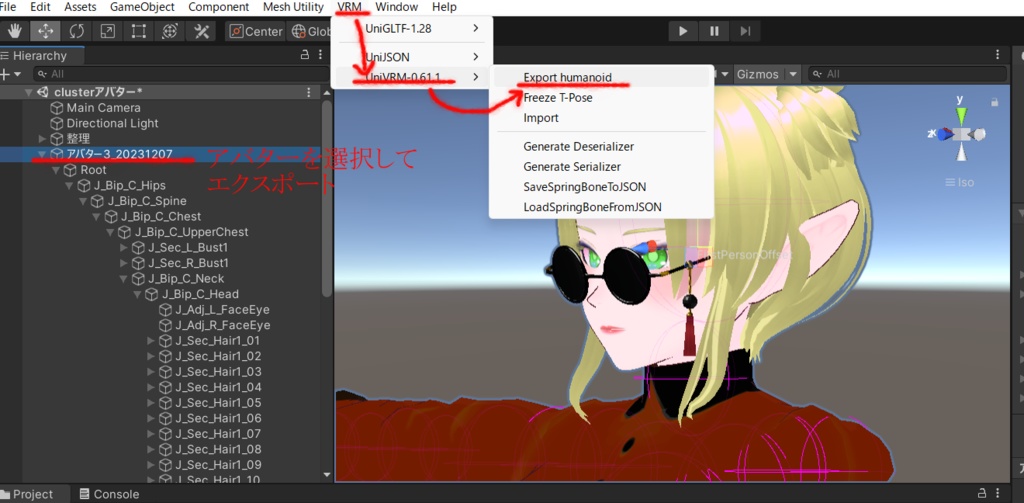Choose Import in UniVRM submenu

[601, 118]
